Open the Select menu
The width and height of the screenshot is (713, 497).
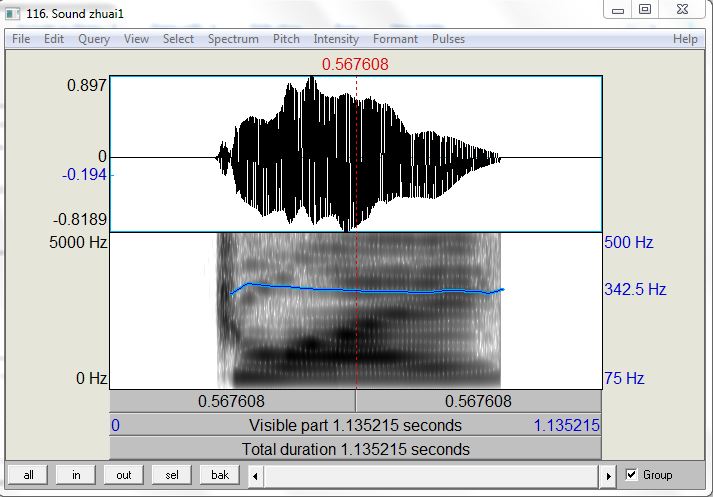[x=178, y=39]
